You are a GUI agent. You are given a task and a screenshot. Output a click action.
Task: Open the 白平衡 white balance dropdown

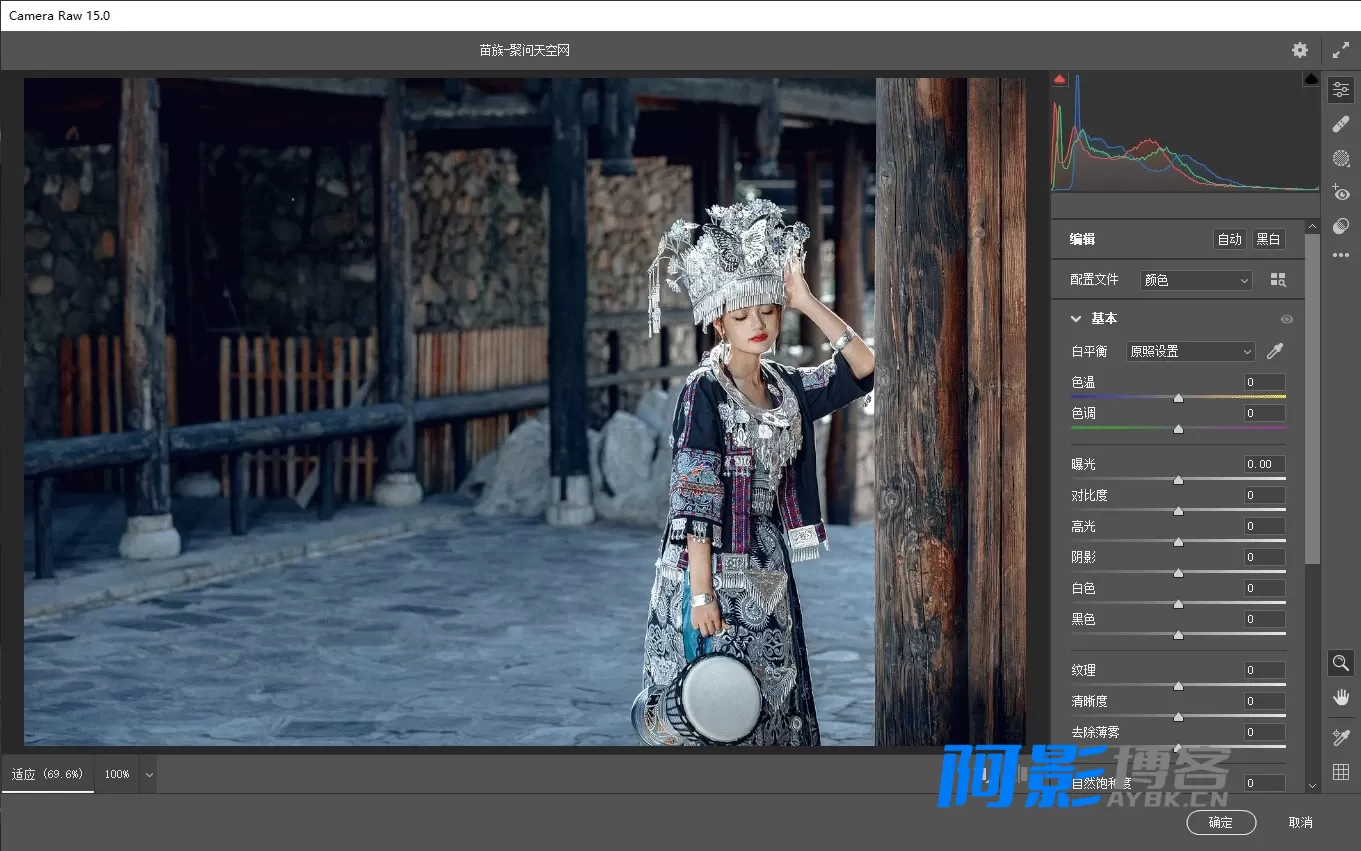pos(1190,351)
